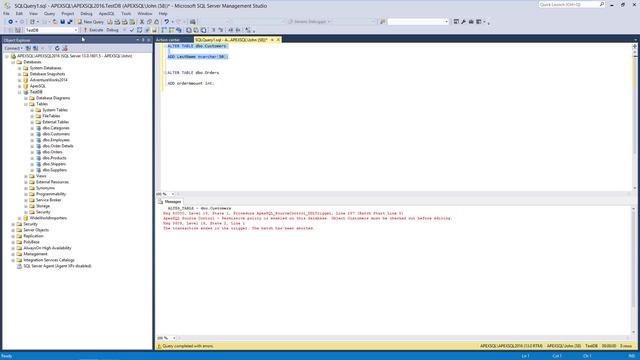The height and width of the screenshot is (360, 640).
Task: Switch to the Action center tab
Action: click(x=168, y=40)
